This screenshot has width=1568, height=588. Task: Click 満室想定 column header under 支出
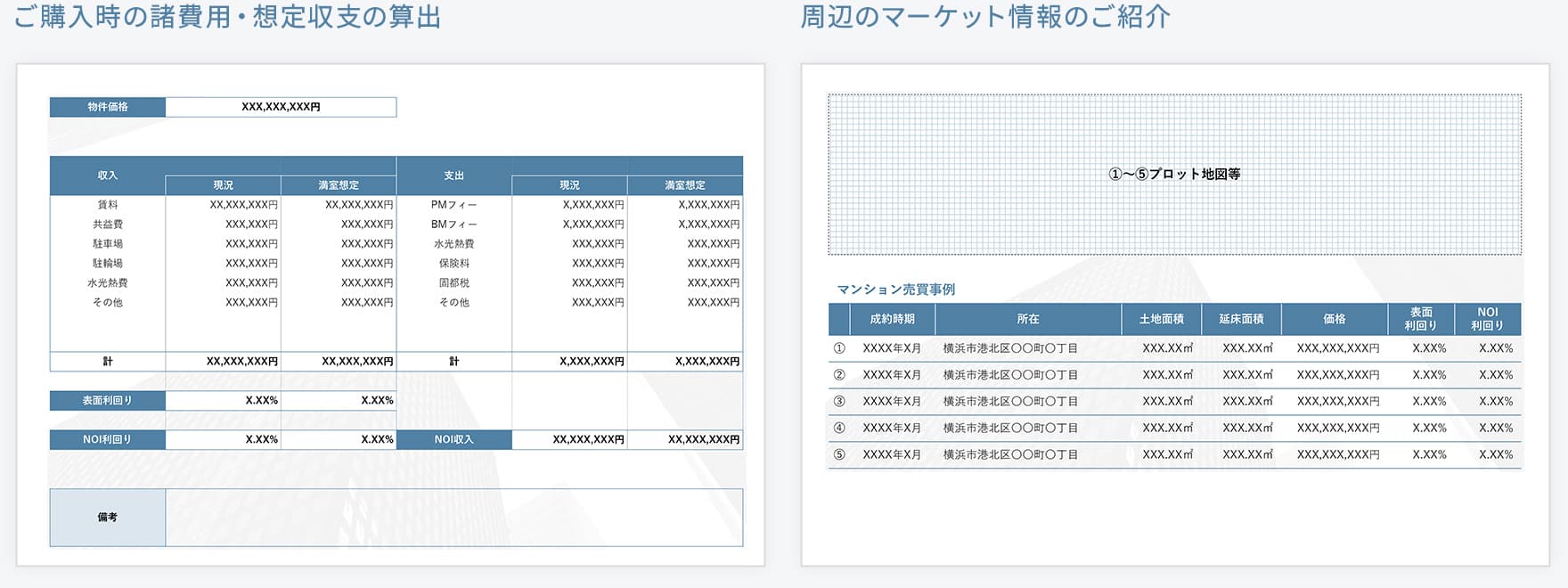[685, 185]
